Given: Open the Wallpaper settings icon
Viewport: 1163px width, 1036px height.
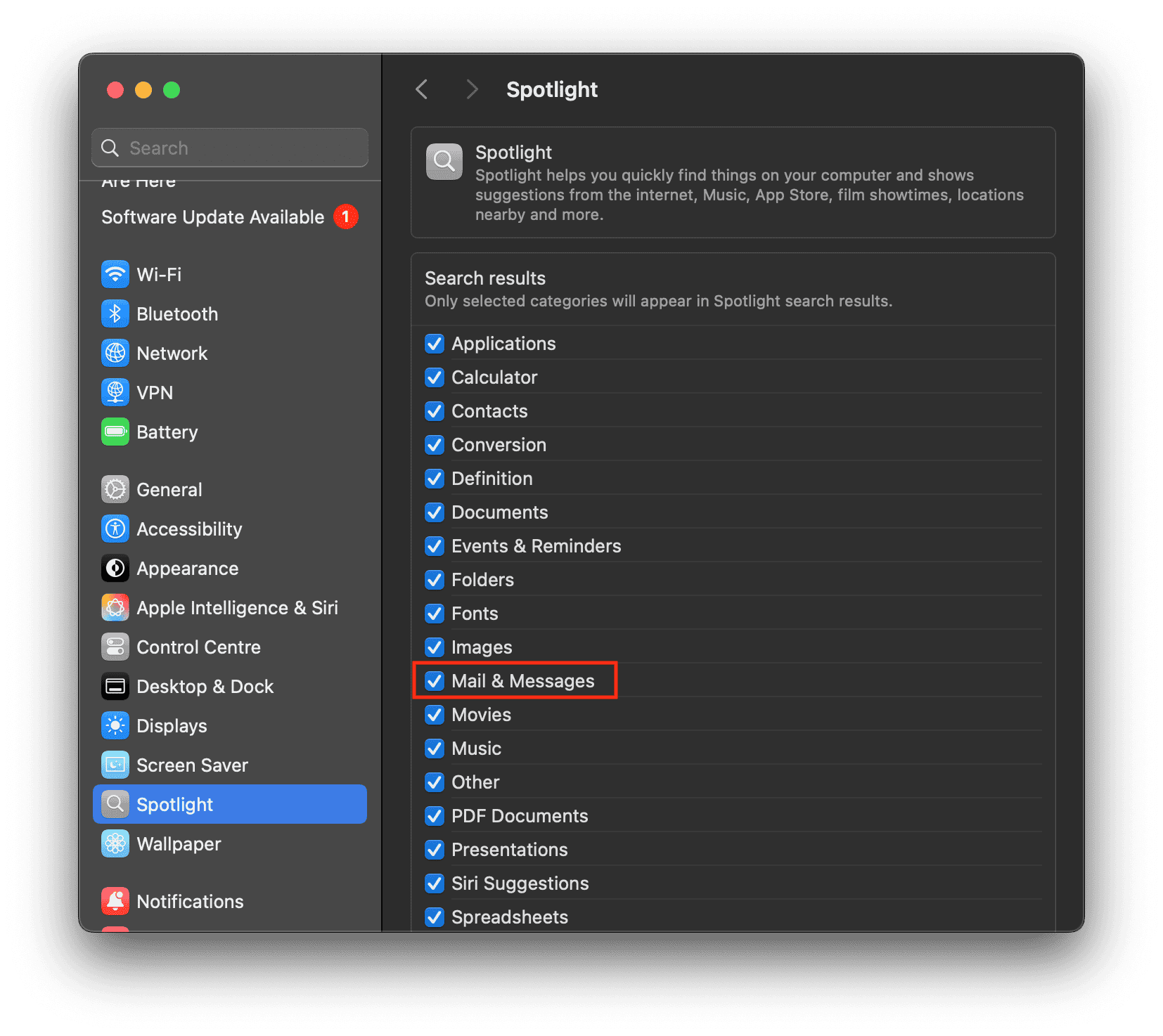Looking at the screenshot, I should pos(115,843).
